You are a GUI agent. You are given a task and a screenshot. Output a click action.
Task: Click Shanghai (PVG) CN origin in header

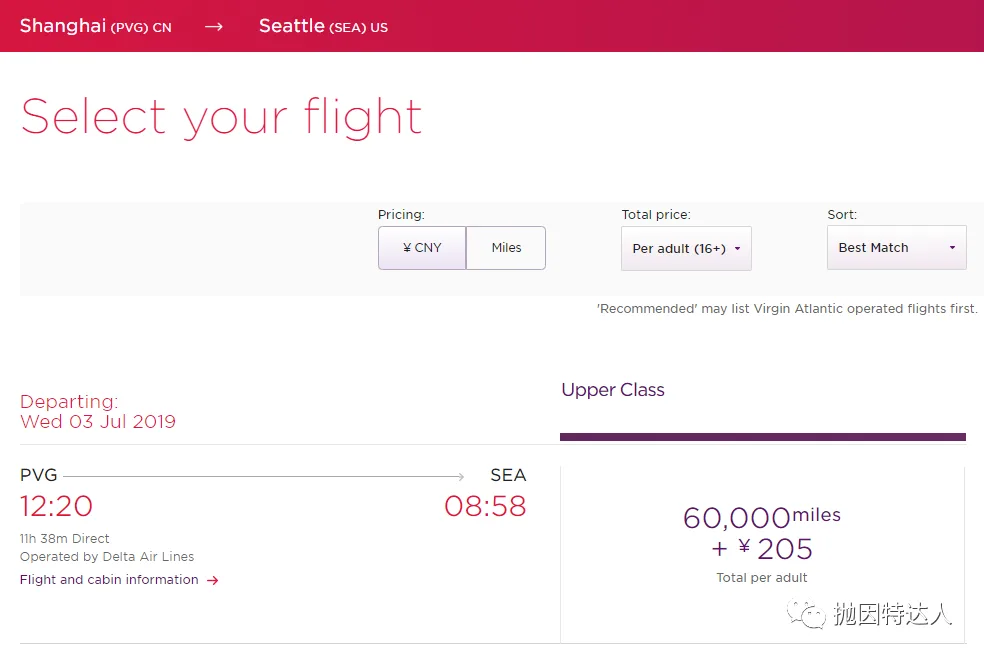coord(95,26)
